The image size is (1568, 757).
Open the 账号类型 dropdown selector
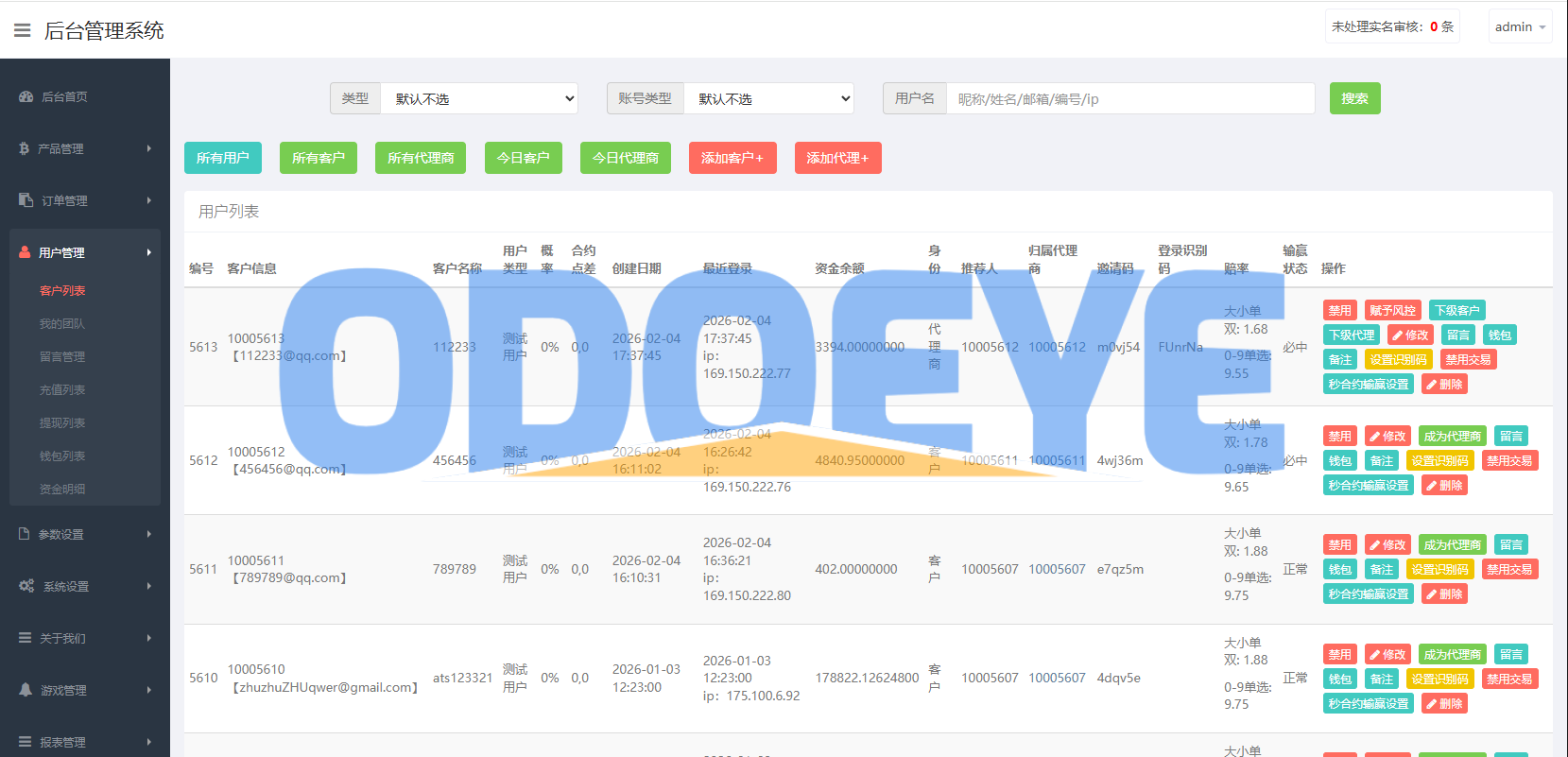[768, 98]
